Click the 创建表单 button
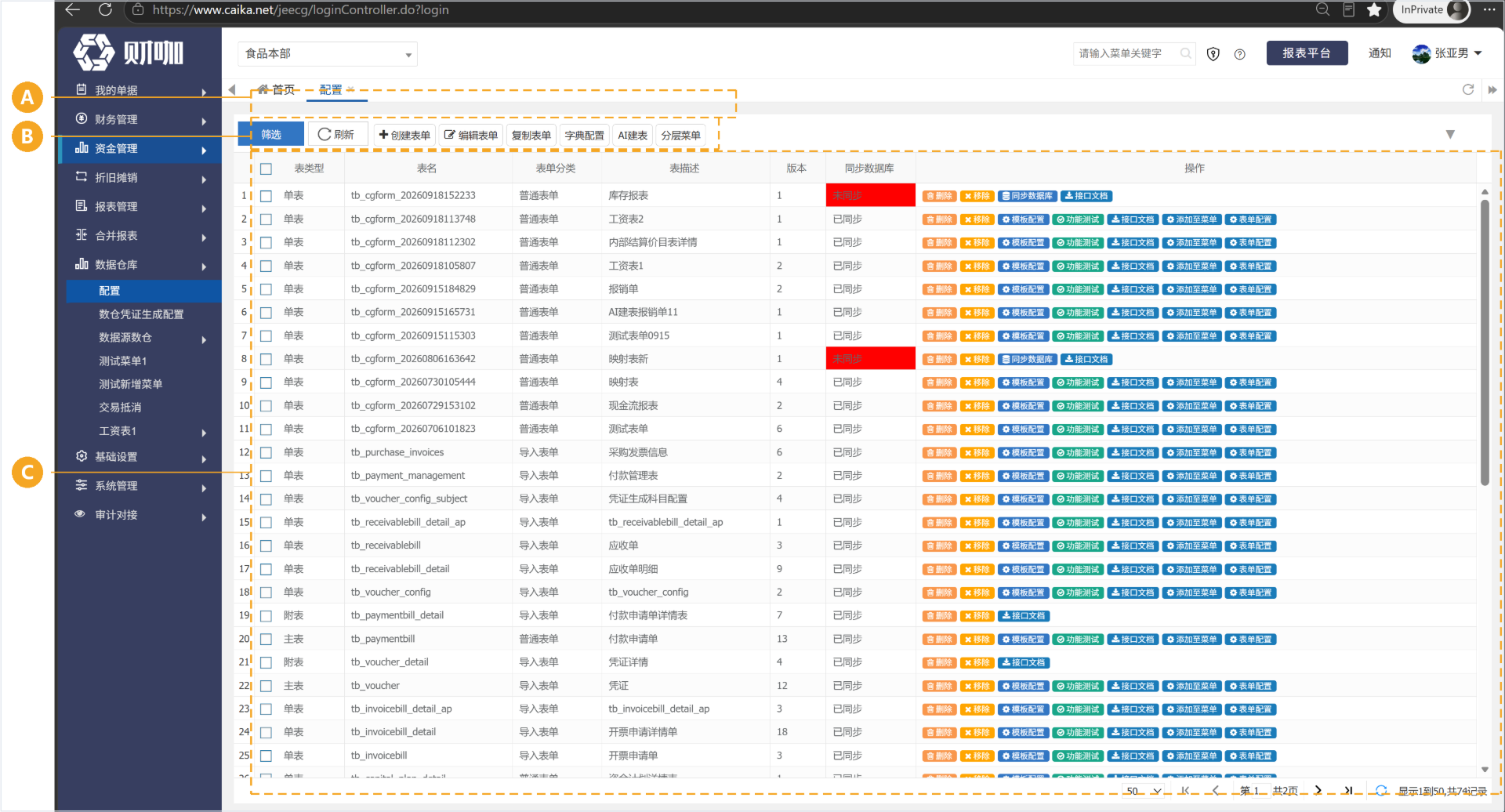 (404, 135)
